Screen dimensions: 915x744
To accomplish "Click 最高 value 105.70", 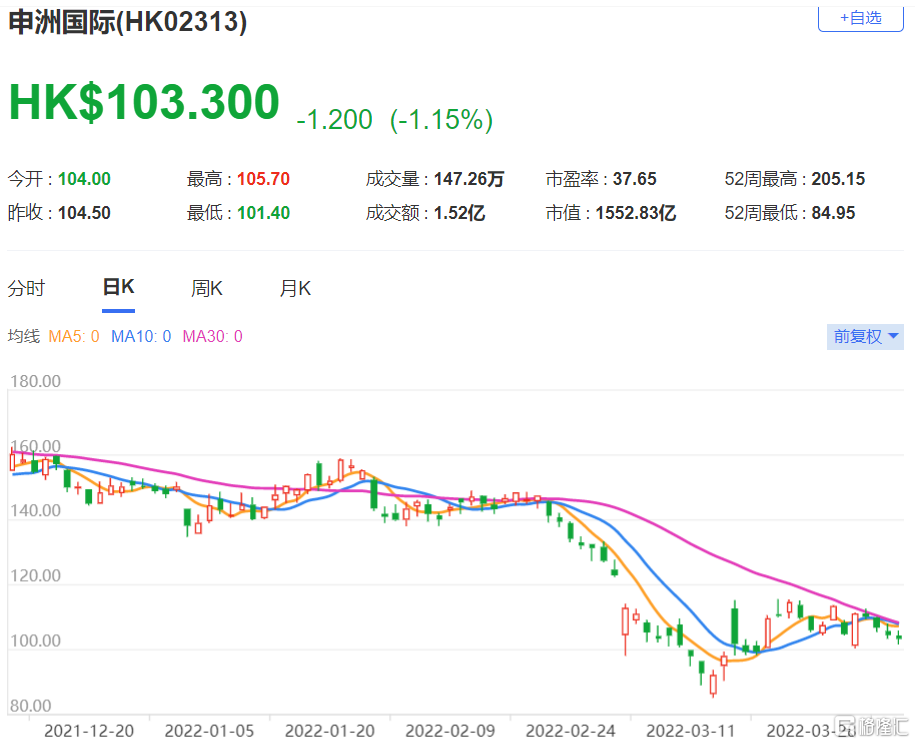I will coord(264,179).
